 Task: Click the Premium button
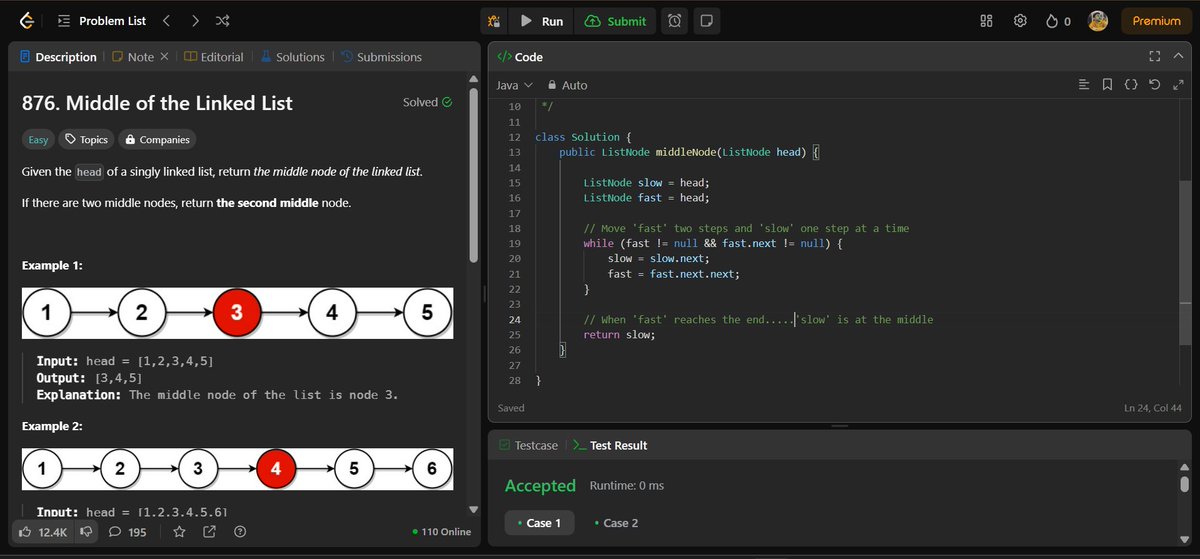pyautogui.click(x=1156, y=21)
